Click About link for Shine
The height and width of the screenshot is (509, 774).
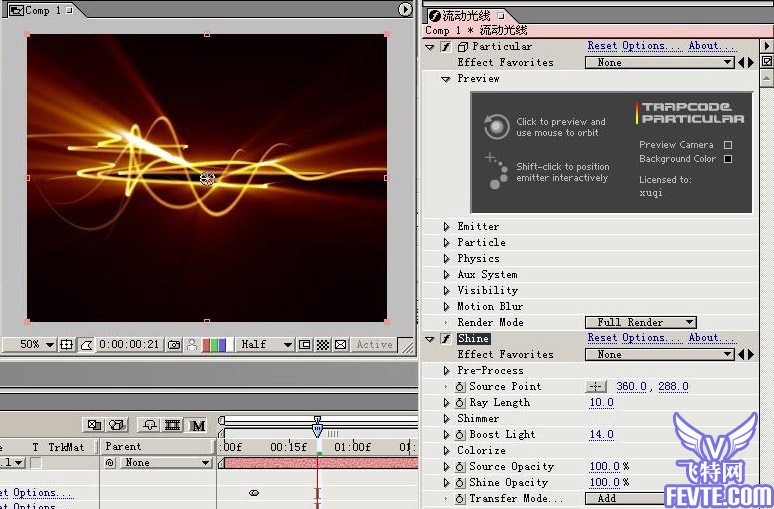click(x=710, y=338)
